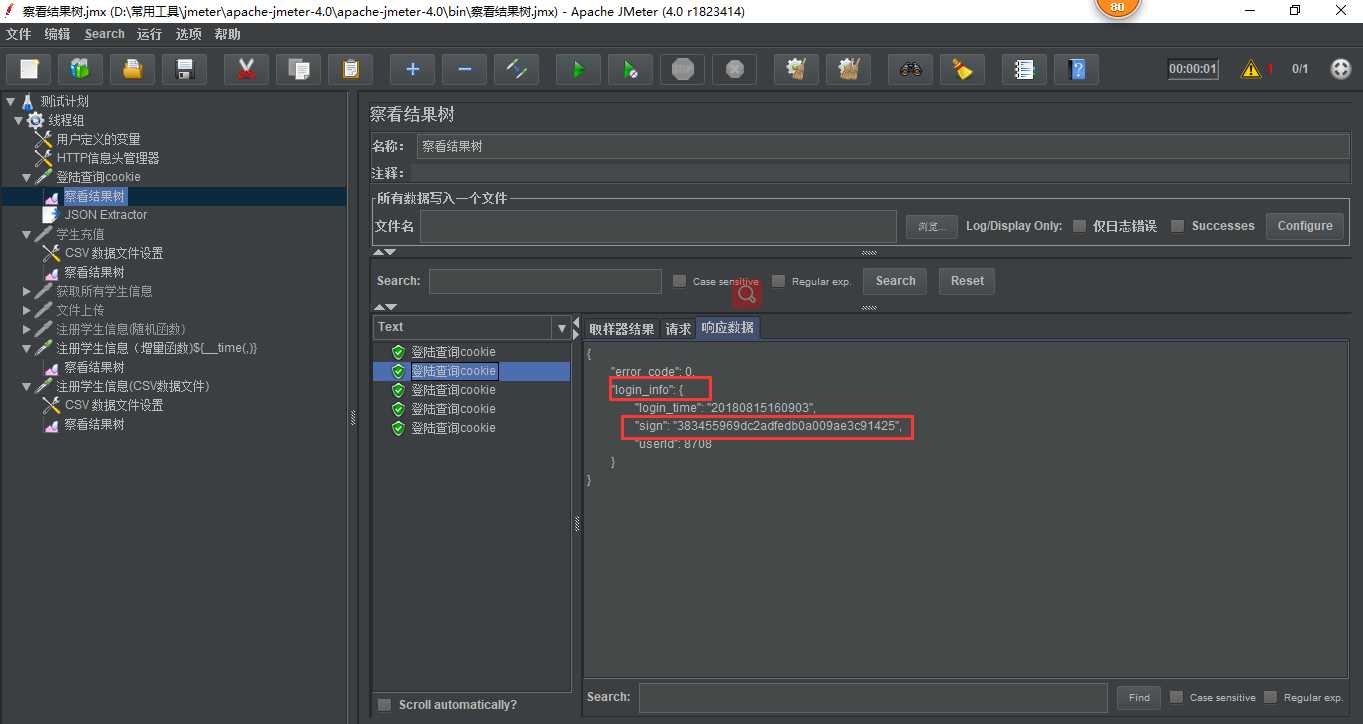Click the Clear all results icon
The image size is (1363, 724).
pyautogui.click(x=848, y=69)
